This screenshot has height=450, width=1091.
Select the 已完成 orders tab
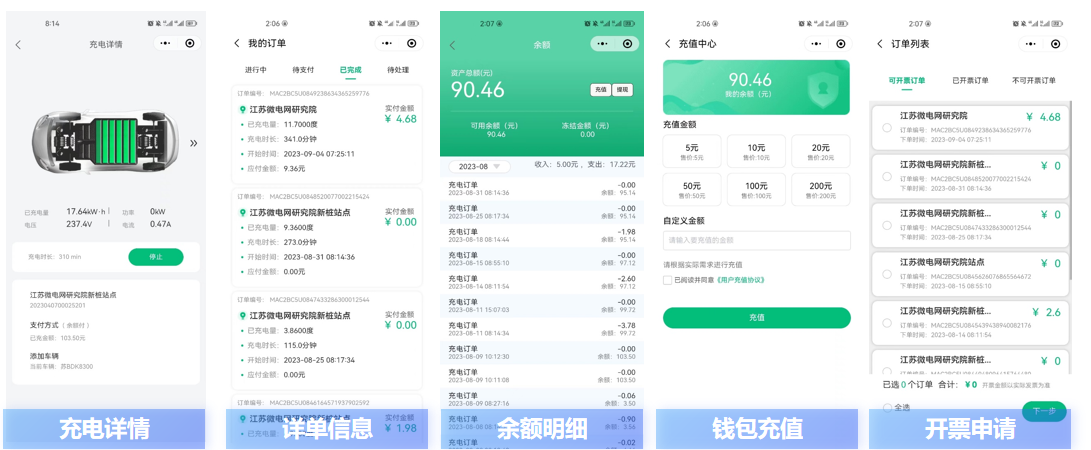point(350,70)
